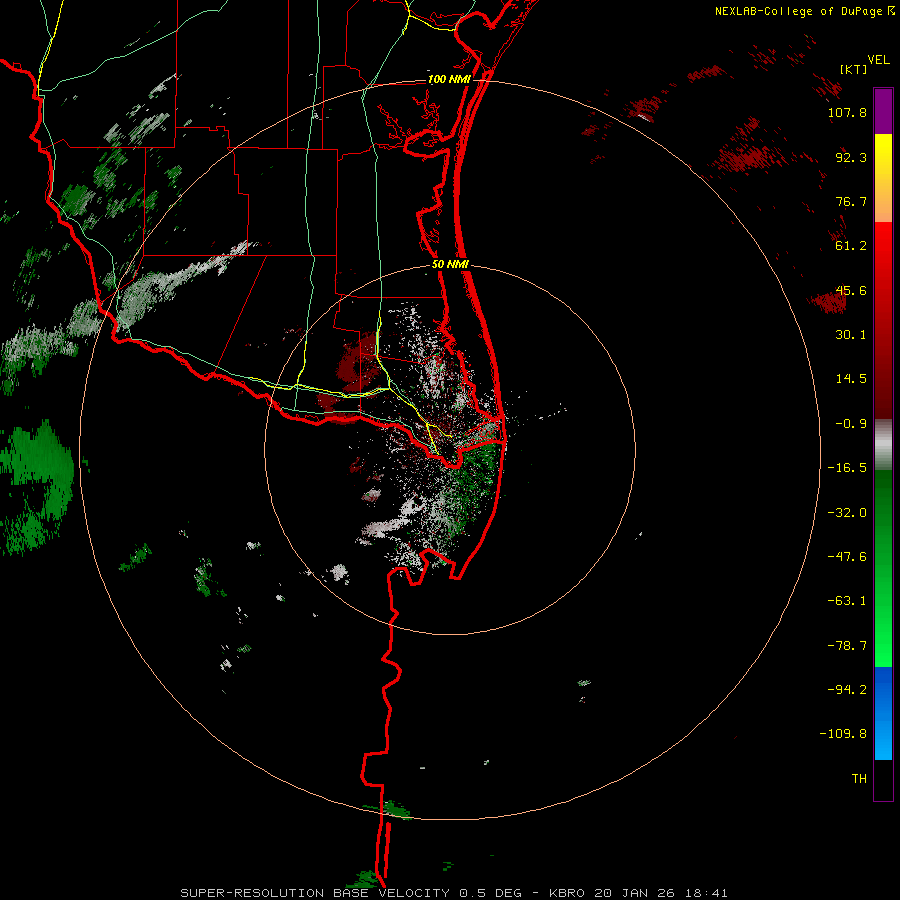This screenshot has height=900, width=900.
Task: Click the TH threshold label
Action: pyautogui.click(x=859, y=779)
